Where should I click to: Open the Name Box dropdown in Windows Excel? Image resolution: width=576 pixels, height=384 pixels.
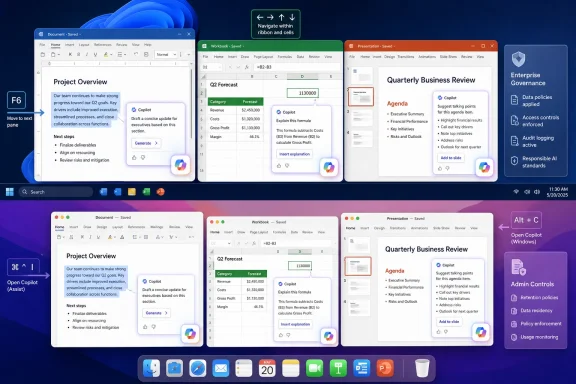tap(220, 67)
